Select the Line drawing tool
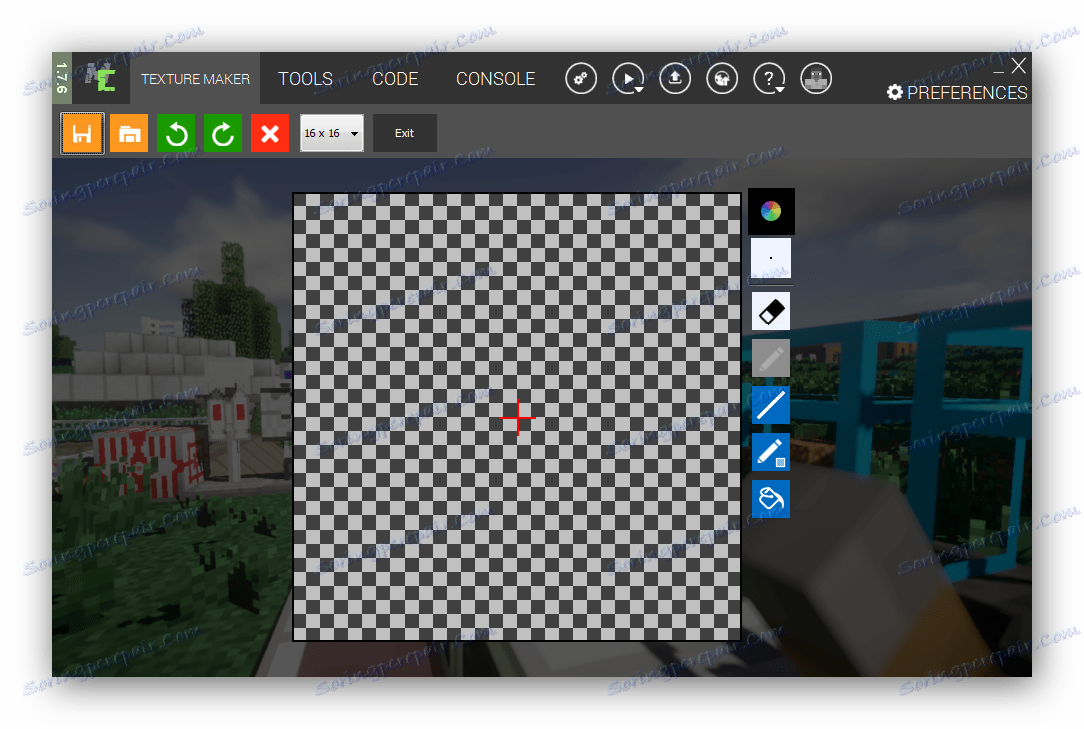 771,405
